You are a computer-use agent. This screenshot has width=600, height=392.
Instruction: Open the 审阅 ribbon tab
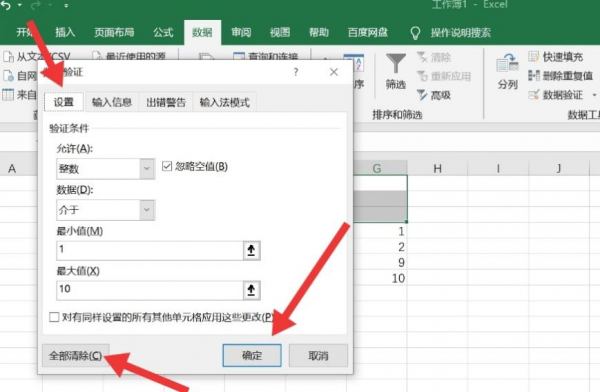[241, 33]
